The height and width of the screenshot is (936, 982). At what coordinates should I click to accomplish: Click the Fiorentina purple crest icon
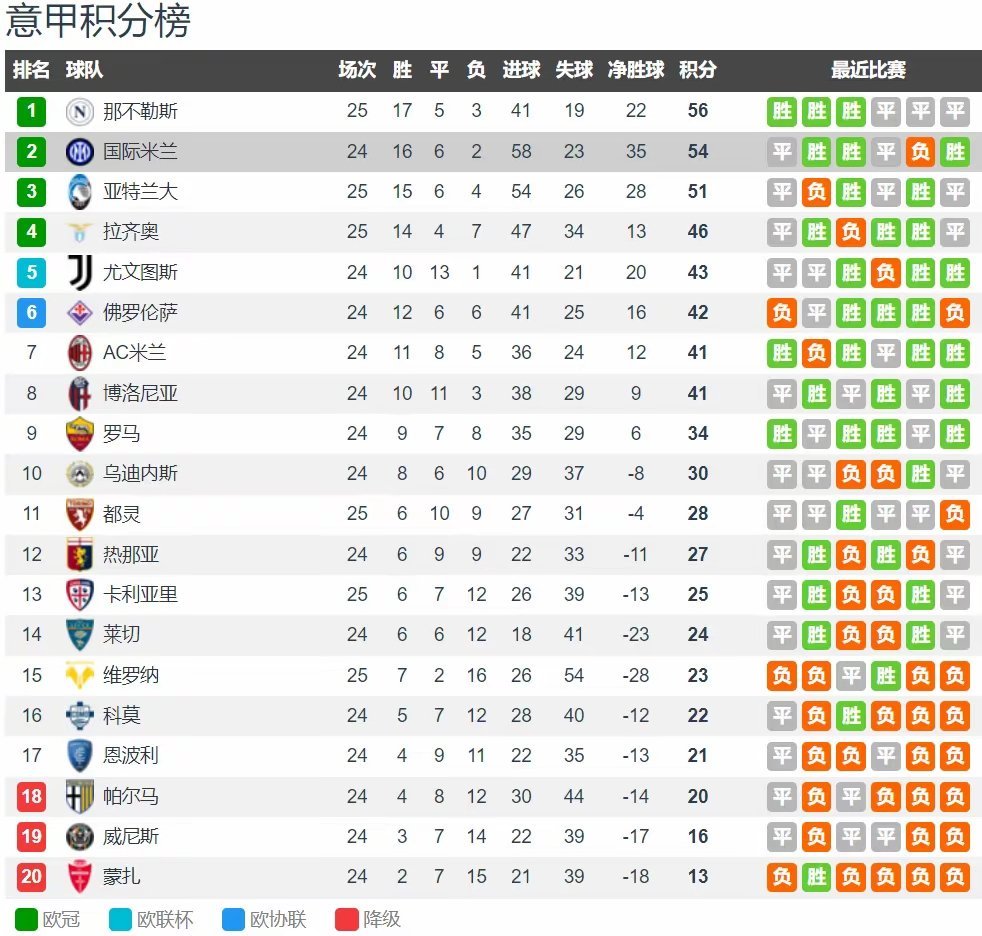tap(80, 313)
